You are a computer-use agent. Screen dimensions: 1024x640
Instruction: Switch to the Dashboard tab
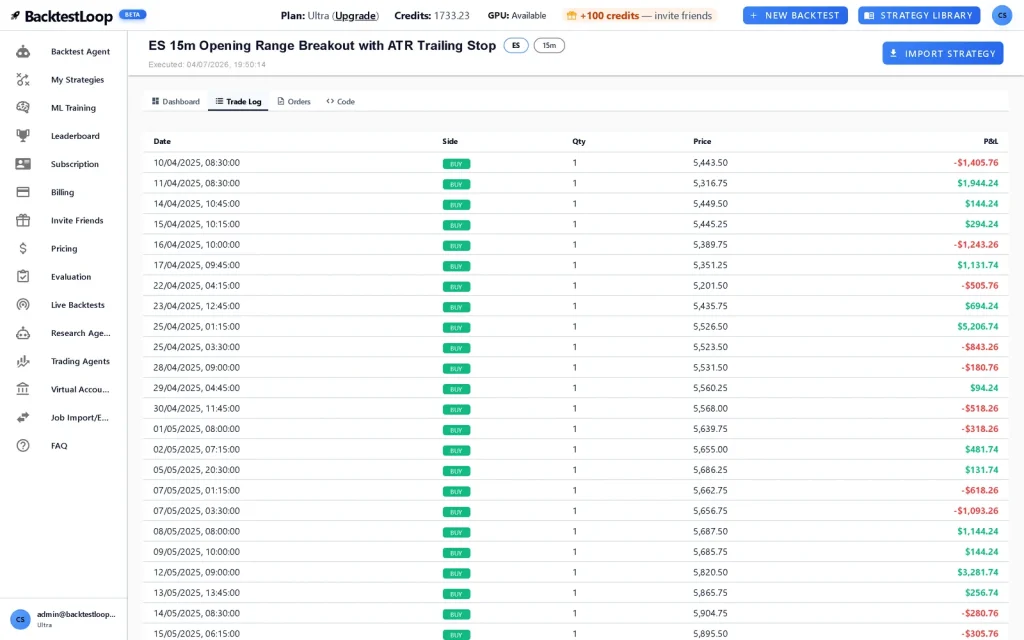[176, 101]
